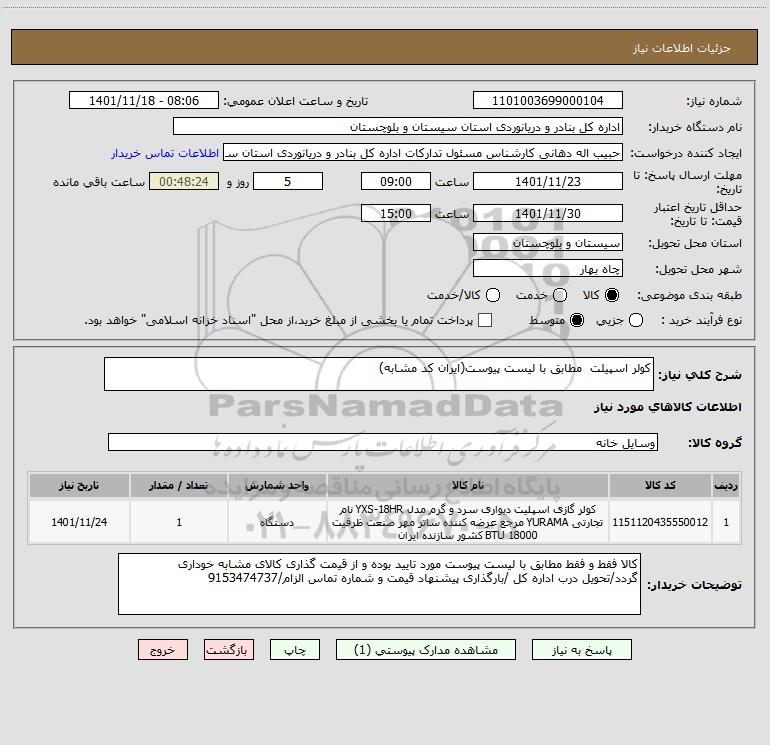Click the request creator field حبیب اله دهانی
This screenshot has height=745, width=770.
[423, 153]
